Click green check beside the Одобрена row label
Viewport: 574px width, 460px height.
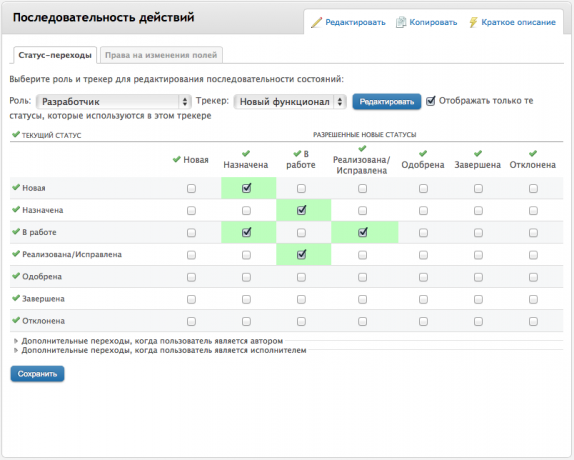[x=16, y=276]
